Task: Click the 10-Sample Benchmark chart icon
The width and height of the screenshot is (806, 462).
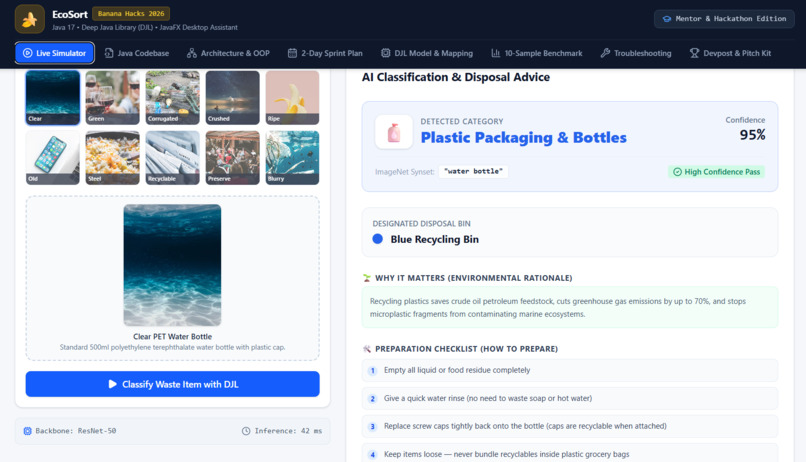Action: point(496,53)
